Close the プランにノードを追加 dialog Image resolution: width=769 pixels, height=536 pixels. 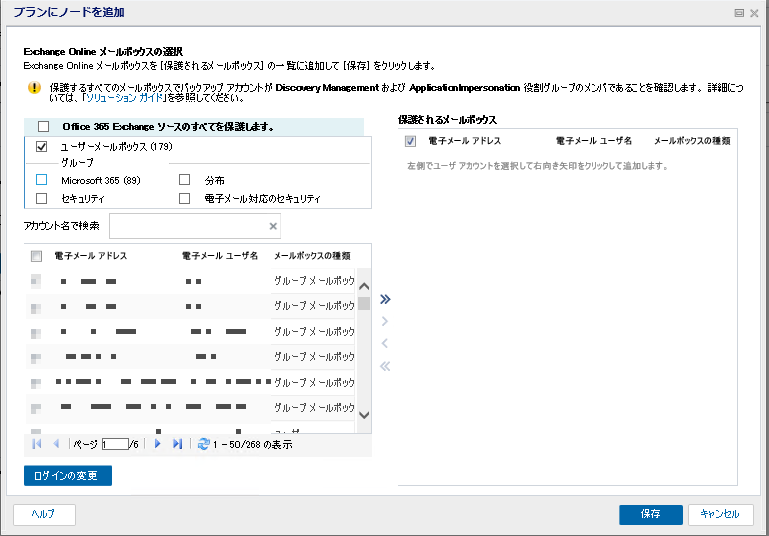coord(754,13)
